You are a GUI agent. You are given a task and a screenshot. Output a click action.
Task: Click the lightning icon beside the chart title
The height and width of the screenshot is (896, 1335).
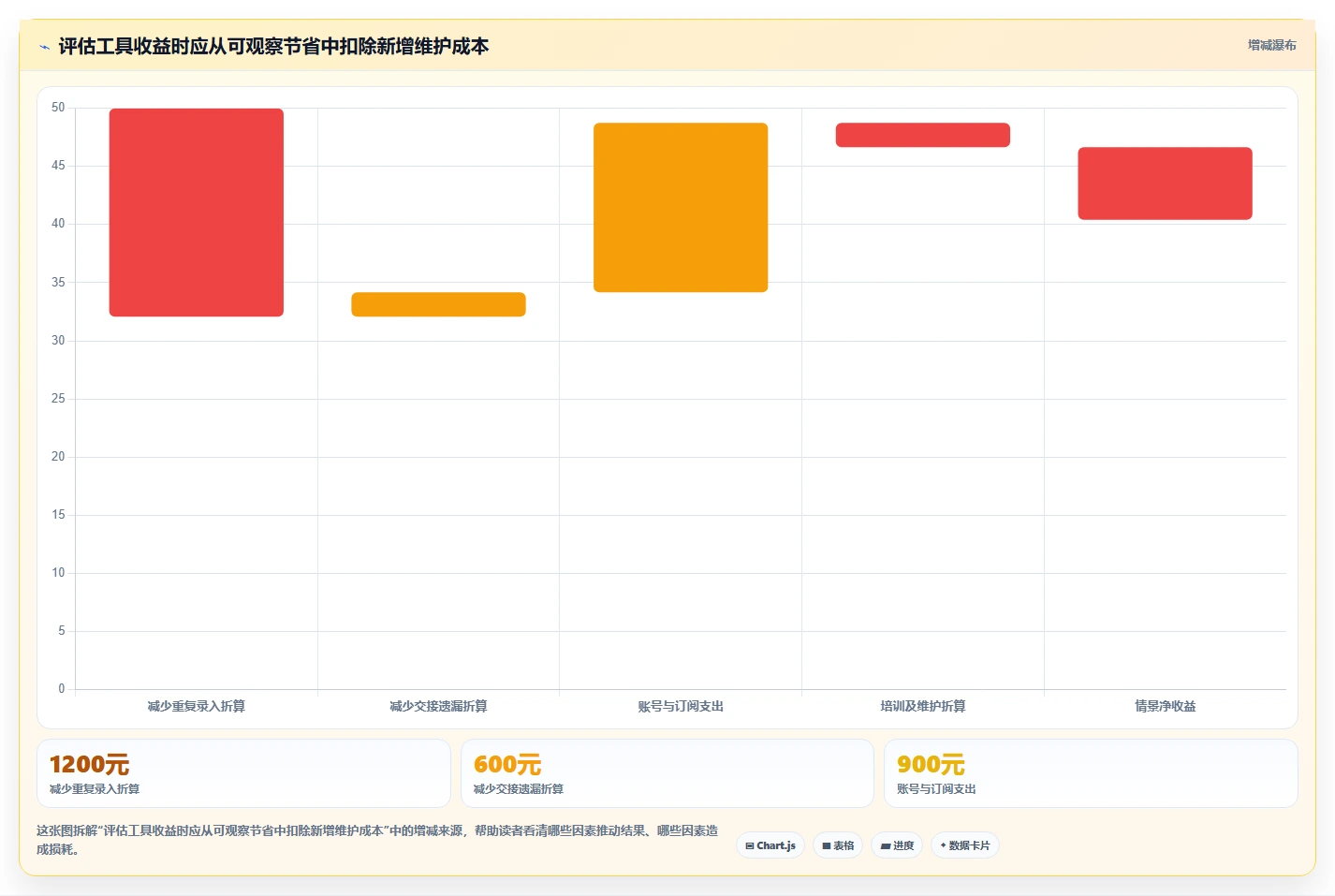click(x=44, y=47)
